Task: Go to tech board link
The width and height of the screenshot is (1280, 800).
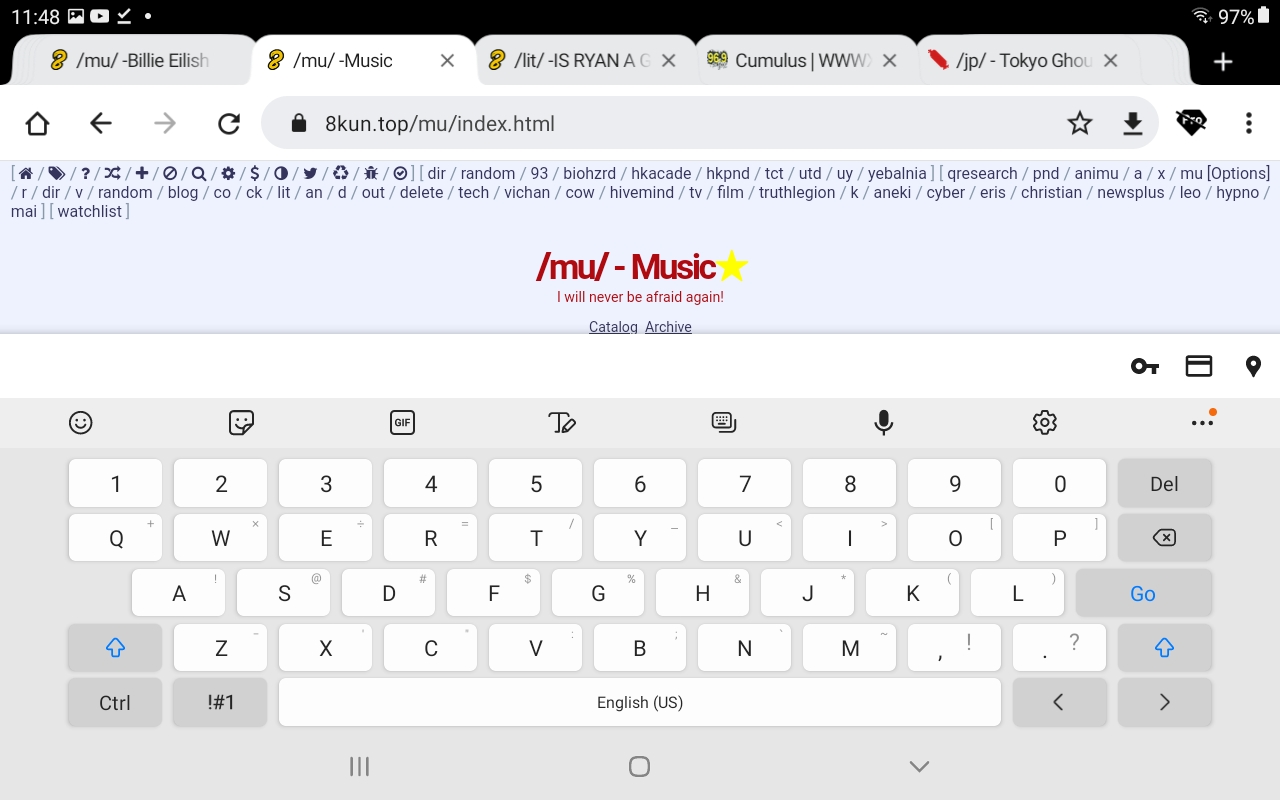Action: click(x=474, y=192)
